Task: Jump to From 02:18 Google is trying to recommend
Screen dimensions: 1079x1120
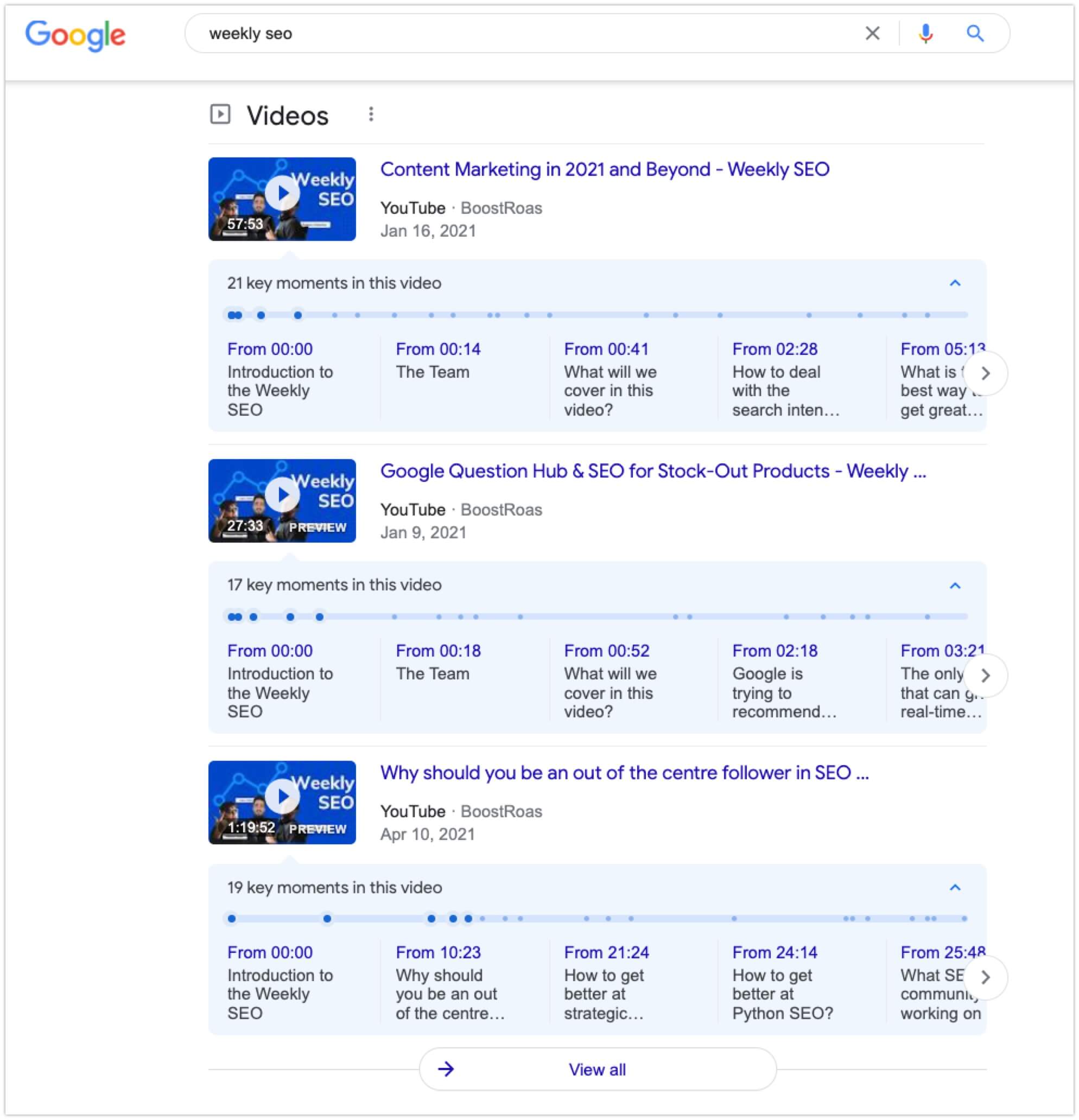Action: coord(784,681)
